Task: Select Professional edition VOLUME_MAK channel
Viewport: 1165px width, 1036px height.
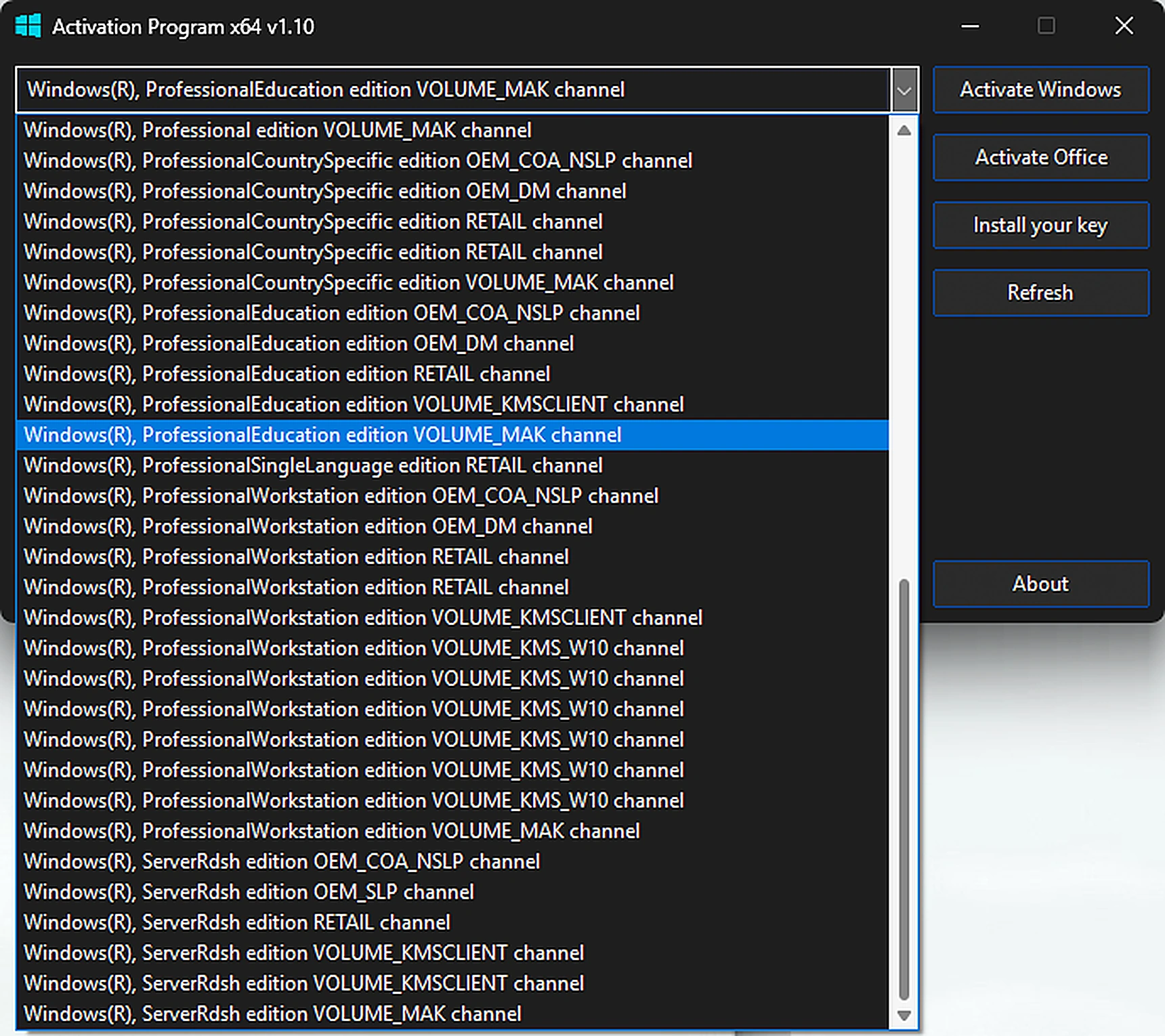Action: click(452, 130)
